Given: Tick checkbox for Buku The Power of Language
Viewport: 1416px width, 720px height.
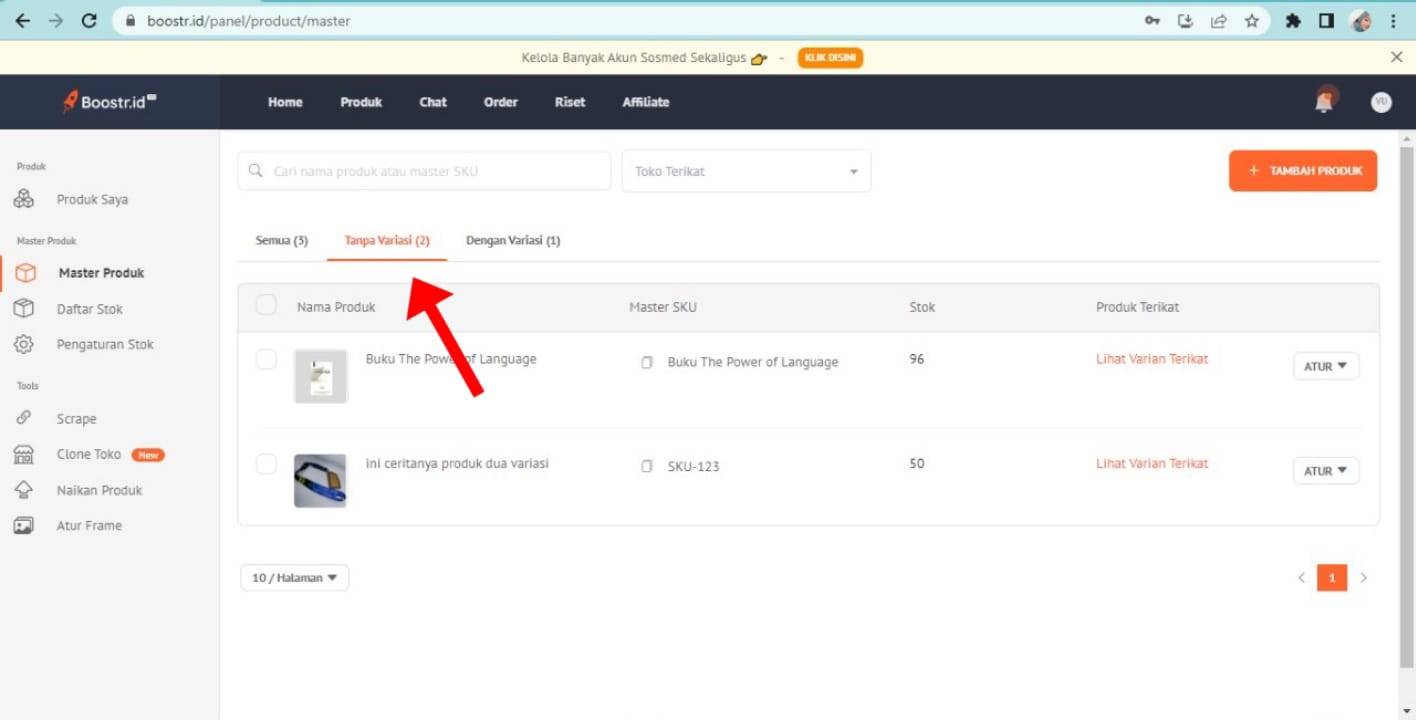Looking at the screenshot, I should pos(266,359).
